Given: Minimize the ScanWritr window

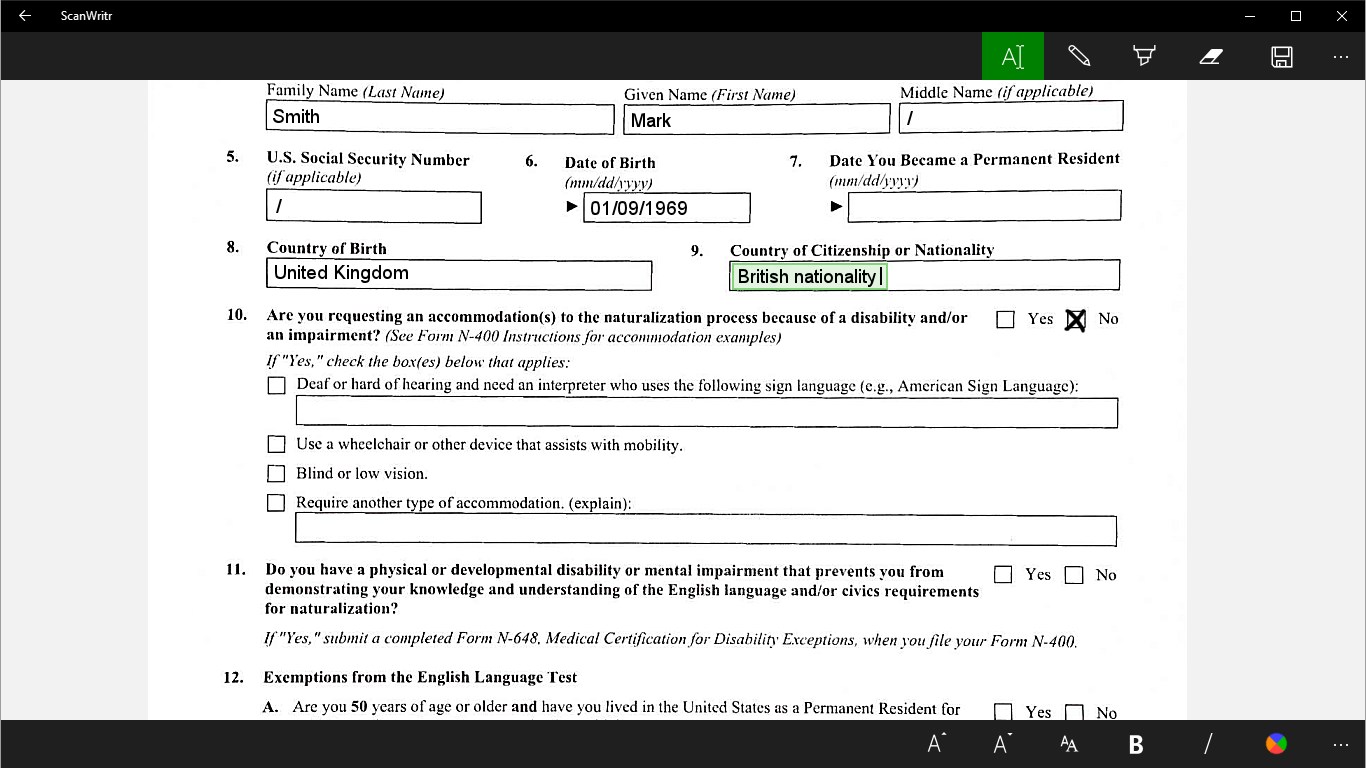Looking at the screenshot, I should (x=1250, y=16).
